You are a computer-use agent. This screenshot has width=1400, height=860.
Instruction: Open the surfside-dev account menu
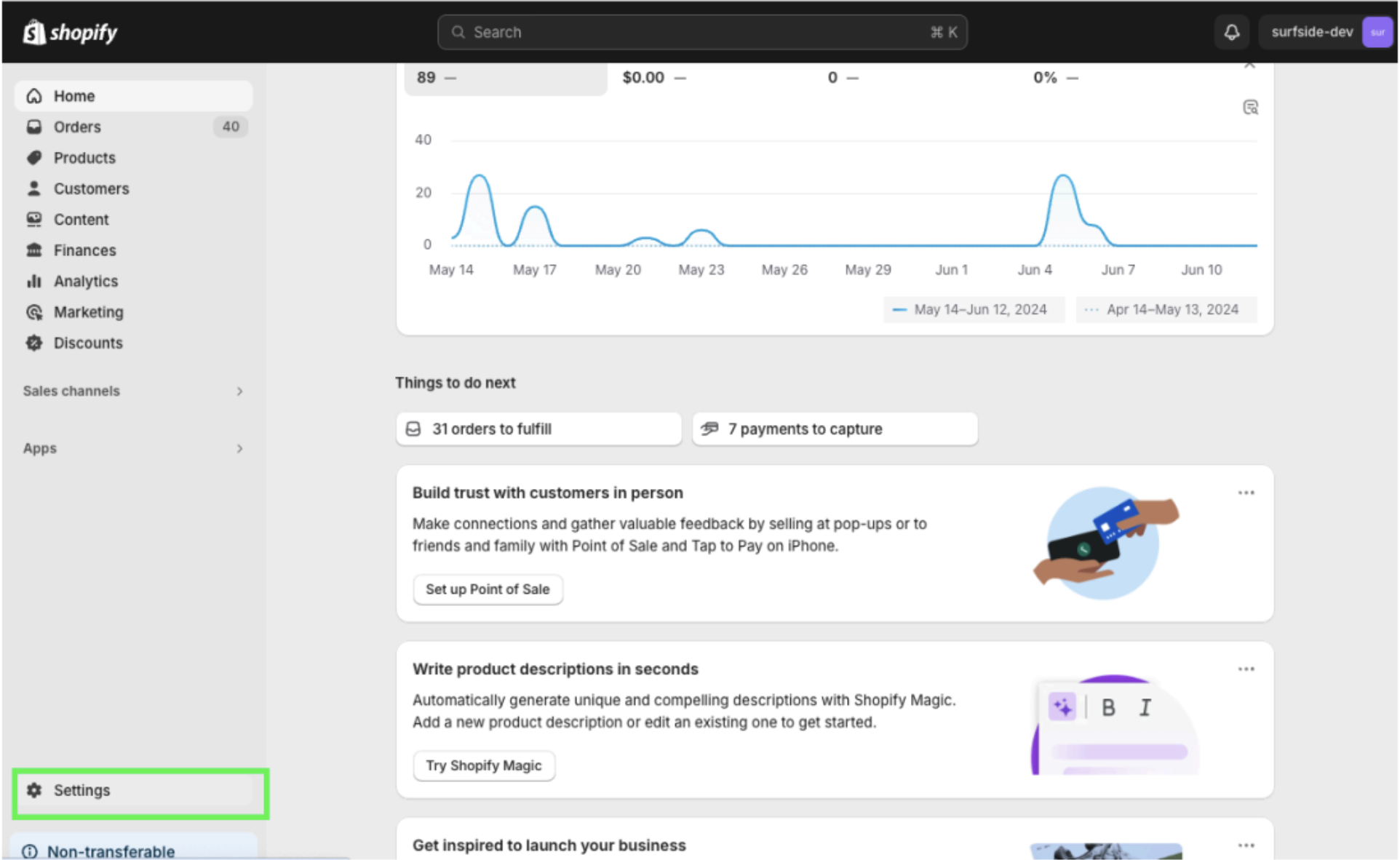click(1327, 32)
